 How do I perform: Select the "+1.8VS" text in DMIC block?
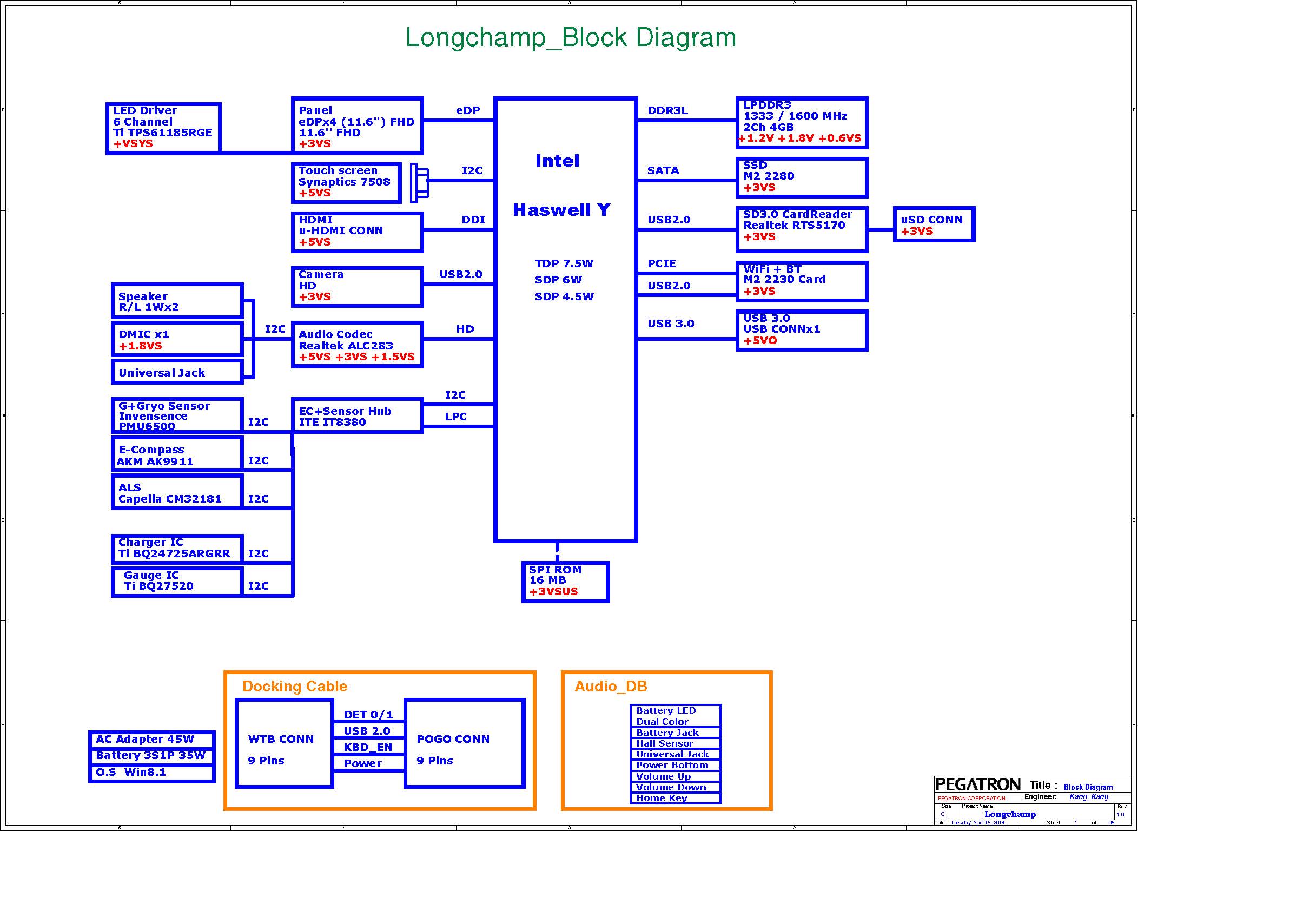(x=140, y=346)
